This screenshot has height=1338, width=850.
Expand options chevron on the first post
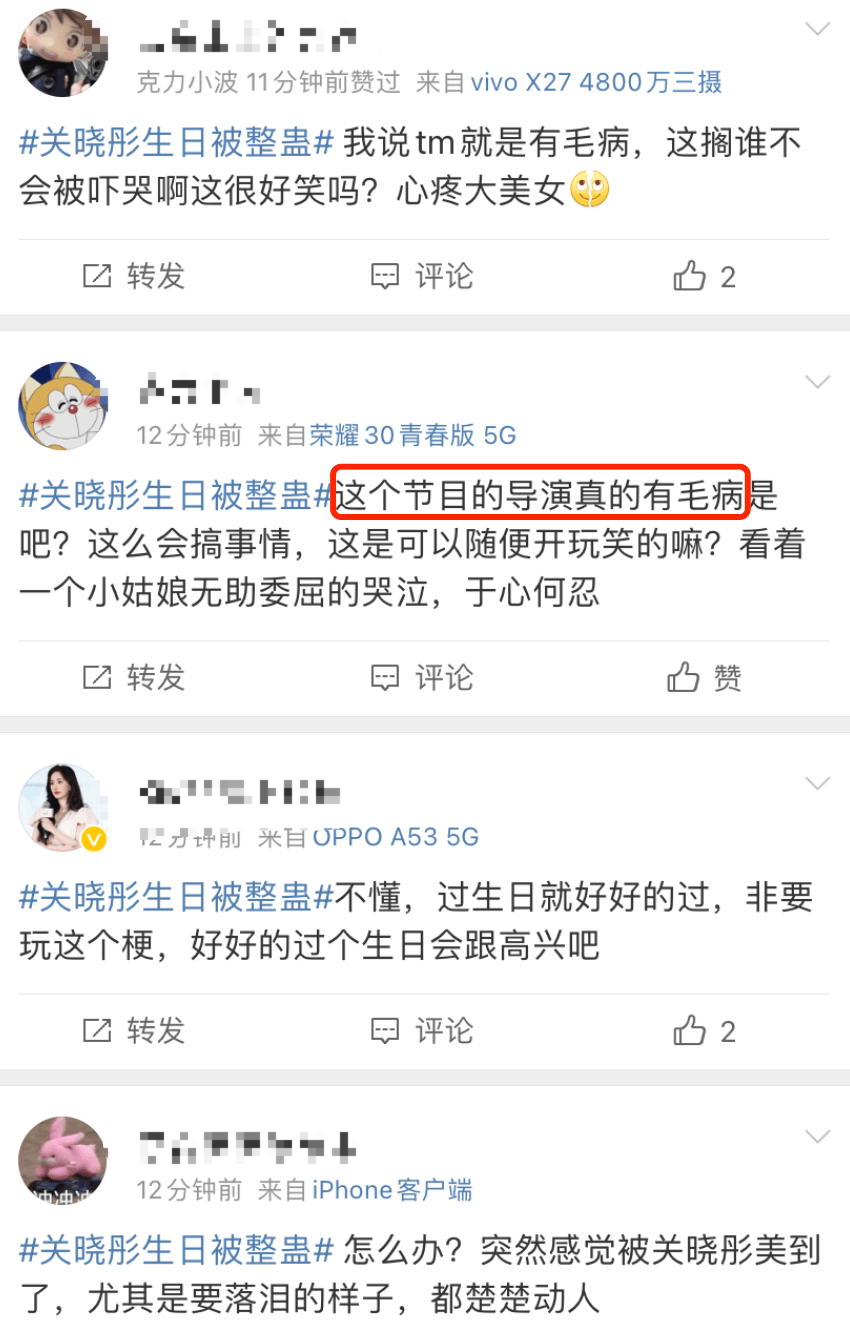[818, 29]
